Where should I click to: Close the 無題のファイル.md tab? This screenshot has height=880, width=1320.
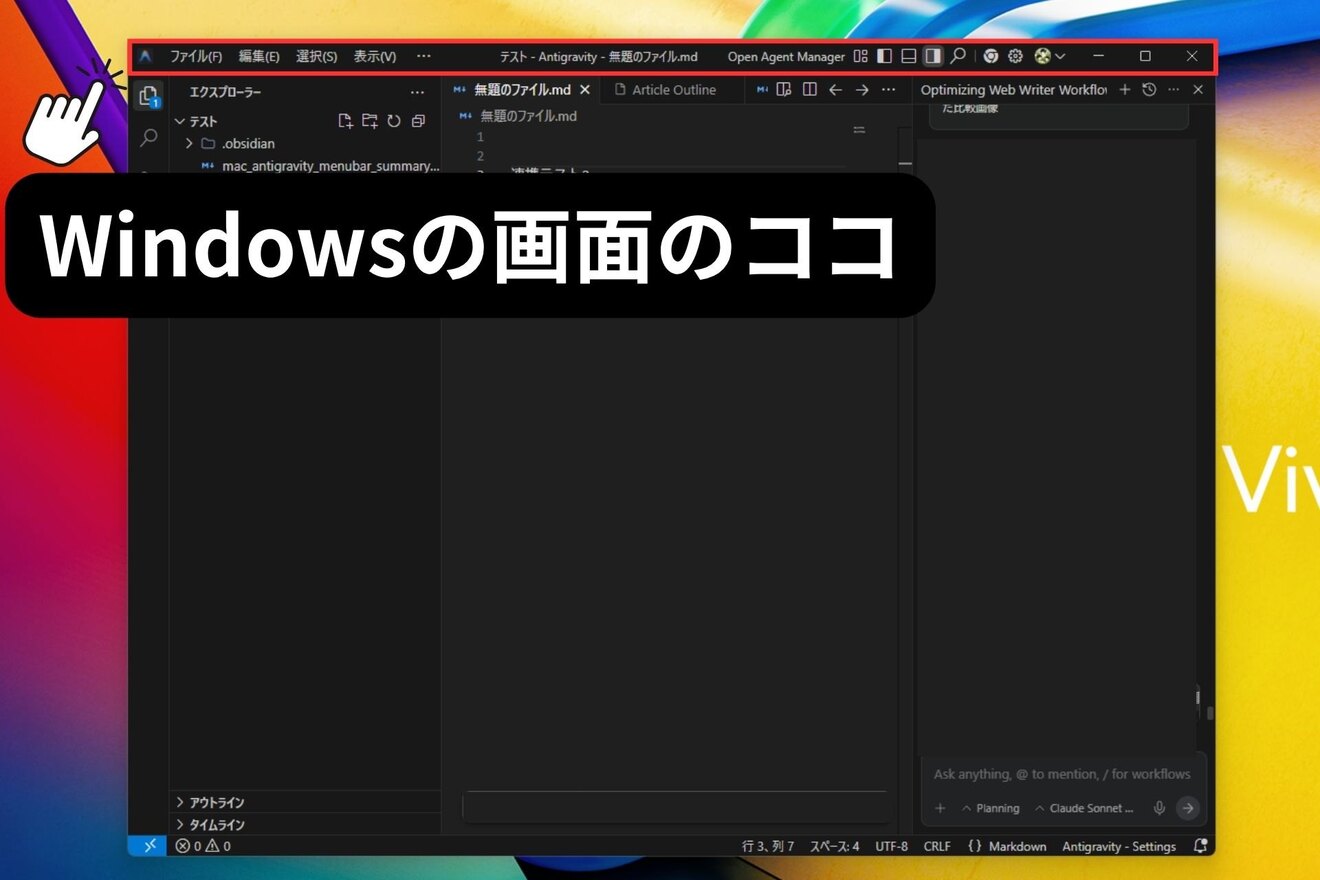585,90
